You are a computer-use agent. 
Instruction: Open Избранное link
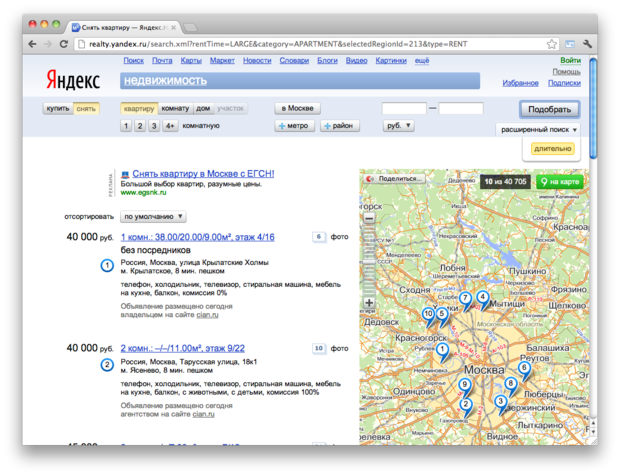tap(520, 83)
